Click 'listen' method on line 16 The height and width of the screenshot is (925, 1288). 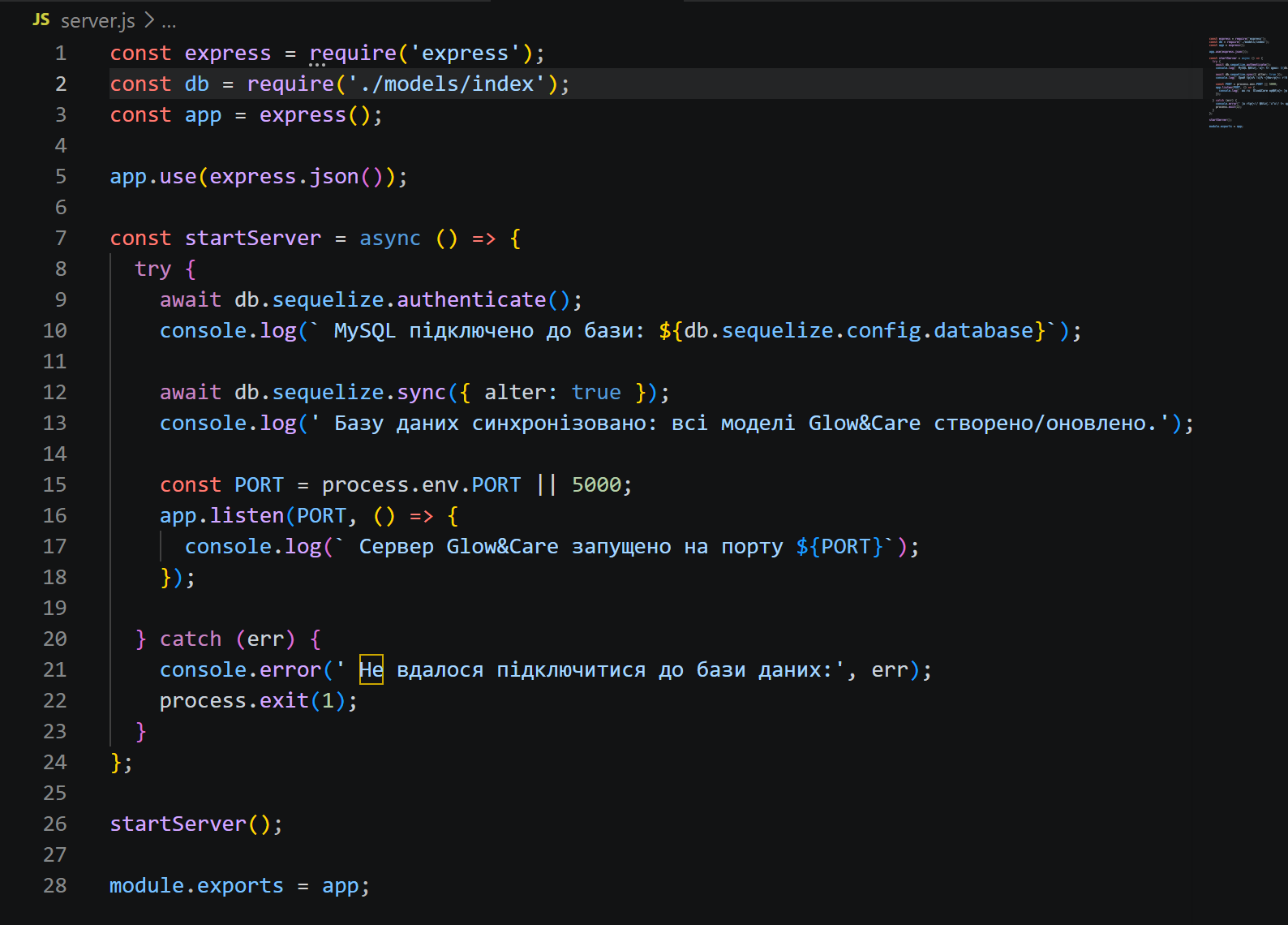click(247, 515)
